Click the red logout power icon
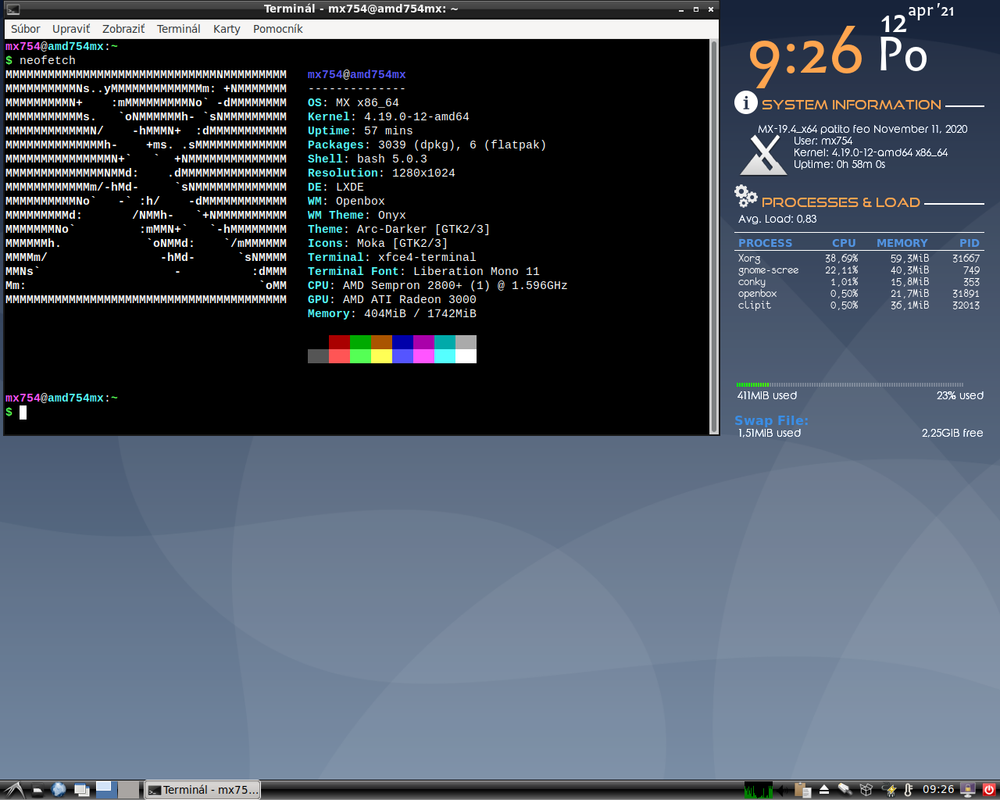The image size is (1000, 800). pyautogui.click(x=989, y=790)
